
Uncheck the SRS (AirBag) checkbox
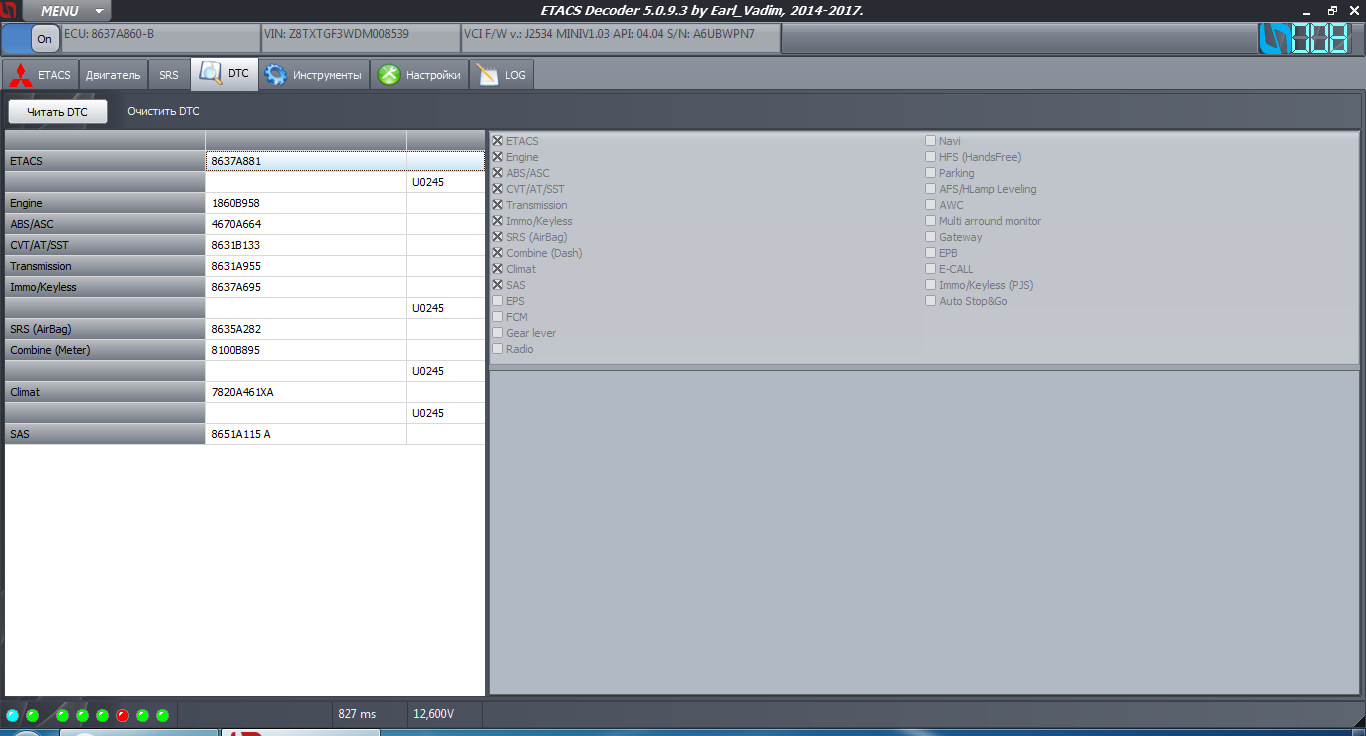498,237
